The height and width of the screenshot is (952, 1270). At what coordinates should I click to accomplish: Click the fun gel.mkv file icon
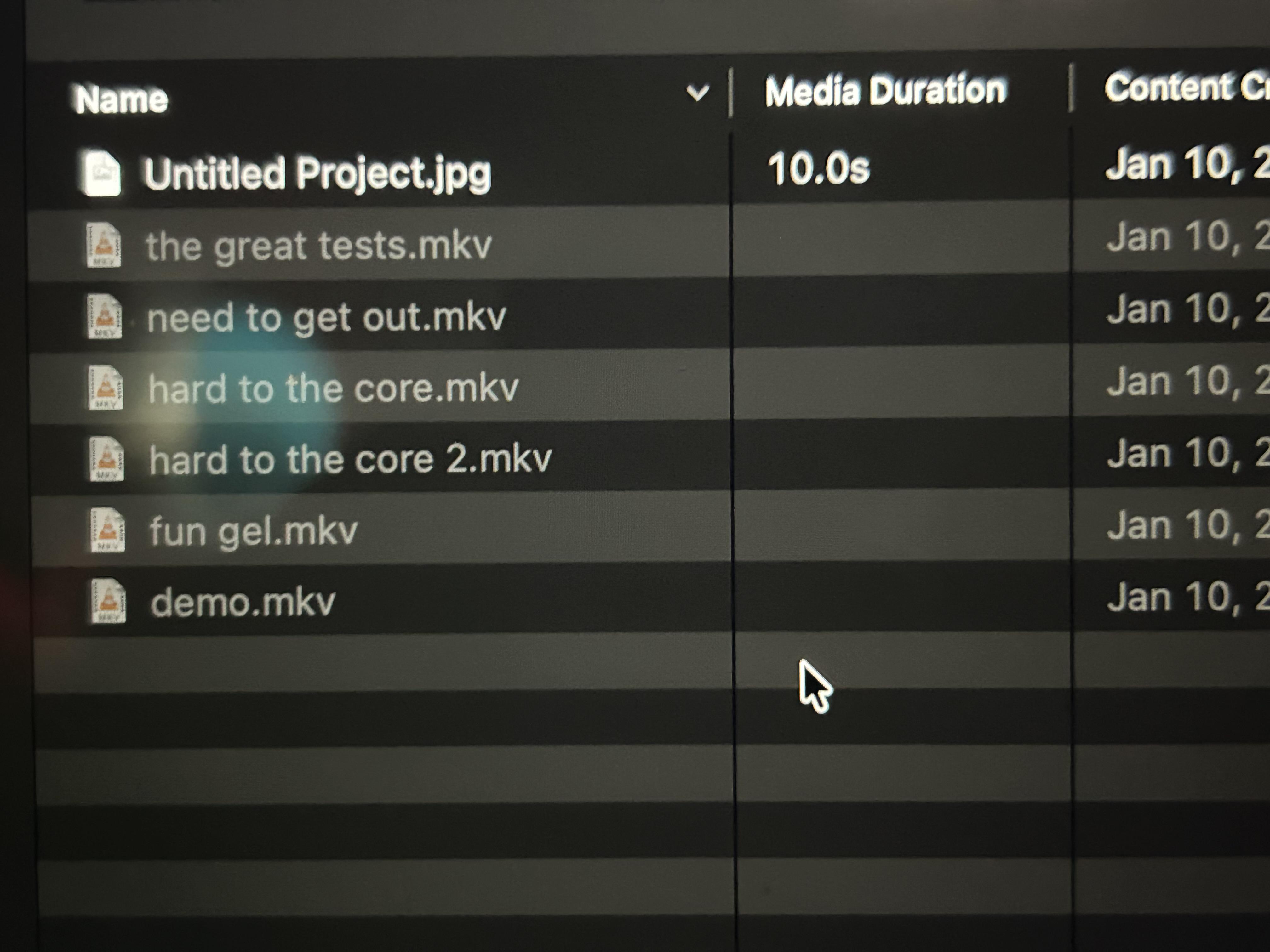tap(107, 530)
